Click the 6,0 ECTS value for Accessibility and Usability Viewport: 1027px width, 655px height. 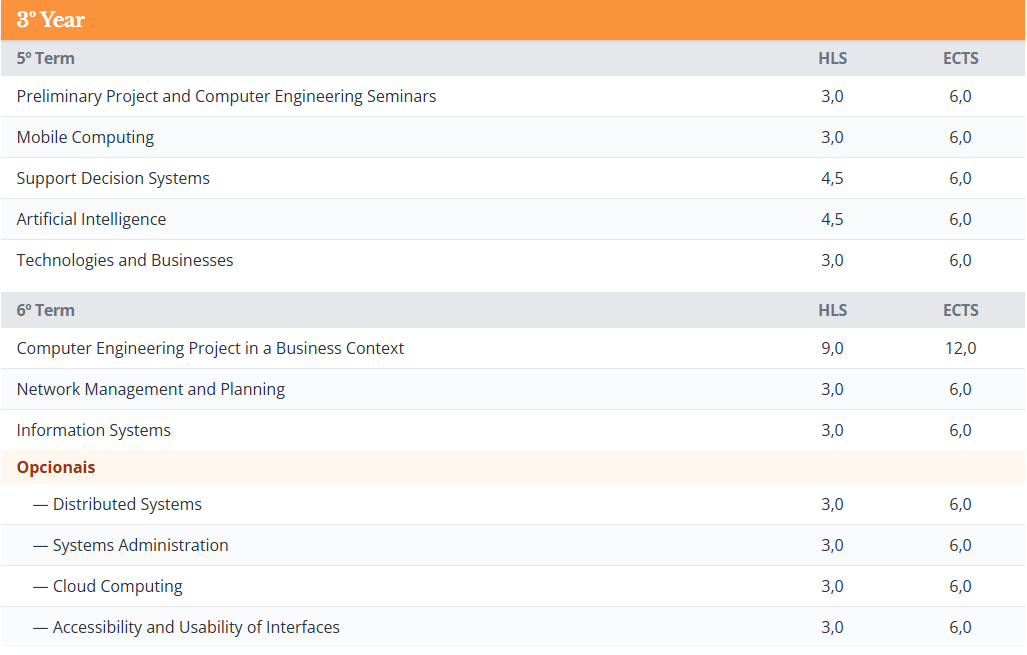961,627
